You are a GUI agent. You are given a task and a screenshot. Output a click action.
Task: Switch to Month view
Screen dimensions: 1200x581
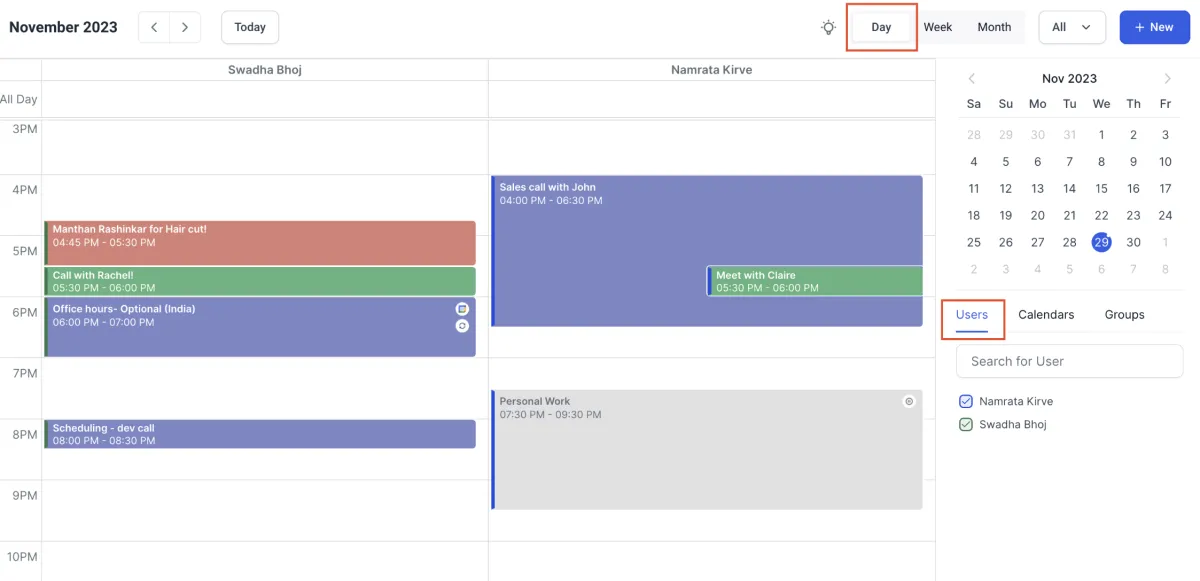coord(994,27)
